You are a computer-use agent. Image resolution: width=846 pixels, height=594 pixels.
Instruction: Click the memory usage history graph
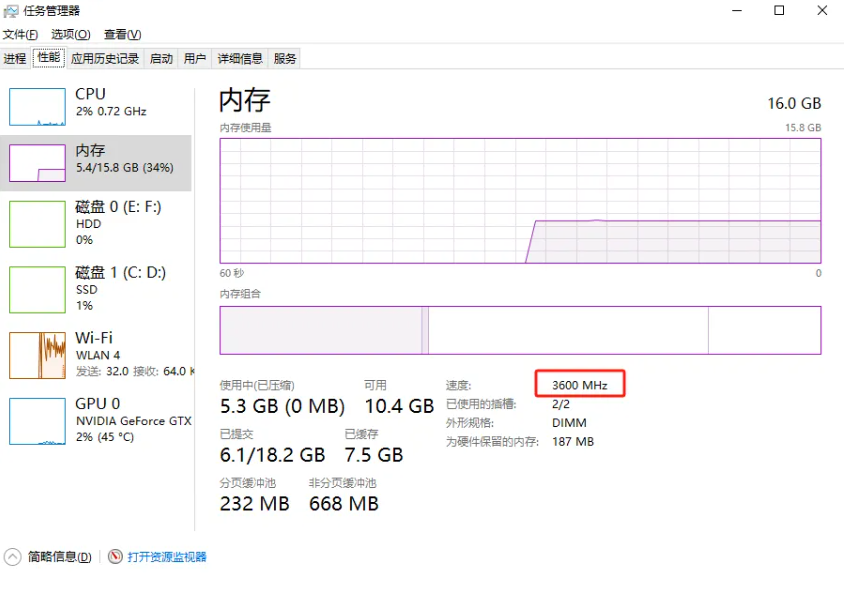coord(520,200)
